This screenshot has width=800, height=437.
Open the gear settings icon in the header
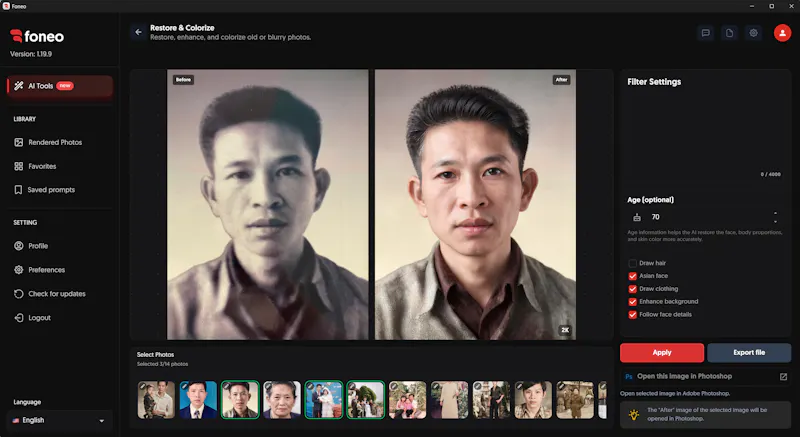(754, 33)
